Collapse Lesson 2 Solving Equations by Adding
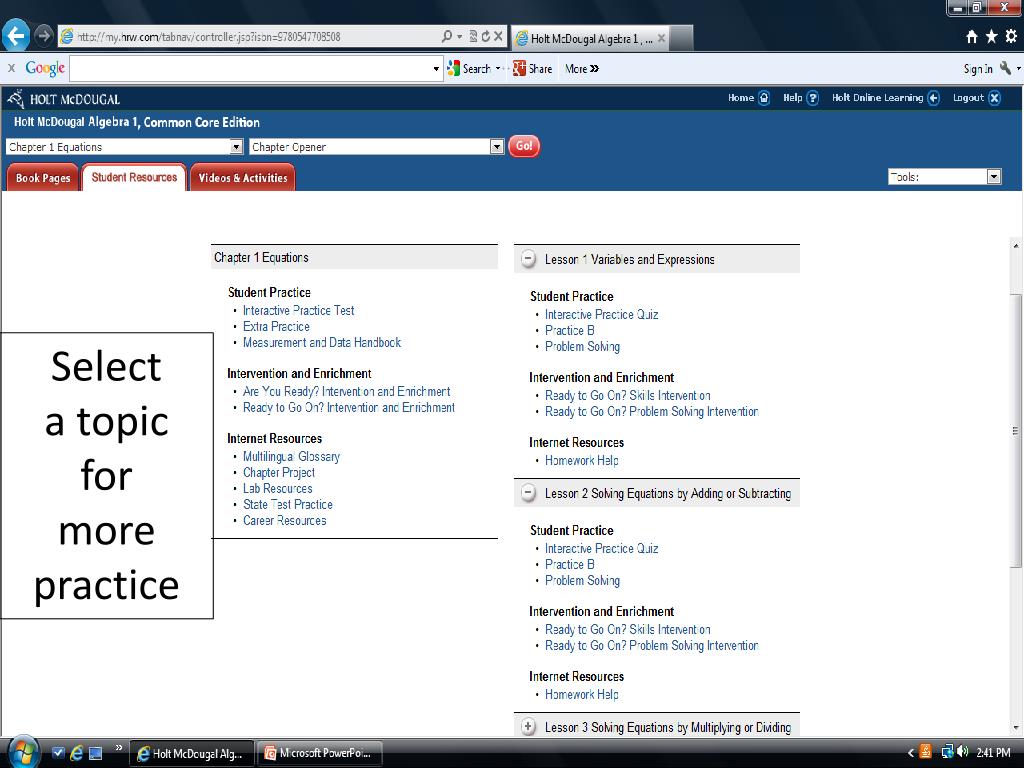This screenshot has width=1024, height=768. (528, 493)
